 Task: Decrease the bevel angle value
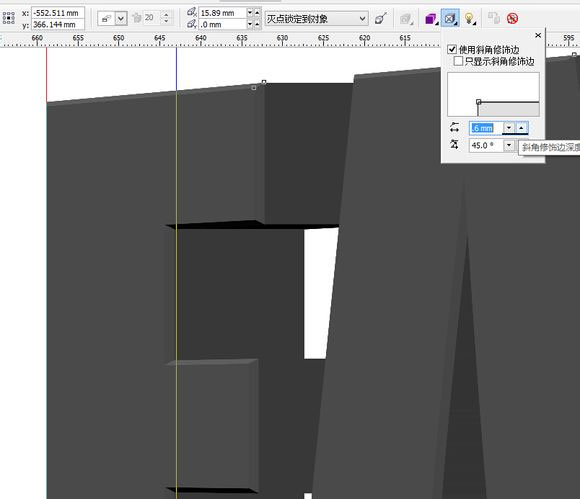[x=509, y=145]
